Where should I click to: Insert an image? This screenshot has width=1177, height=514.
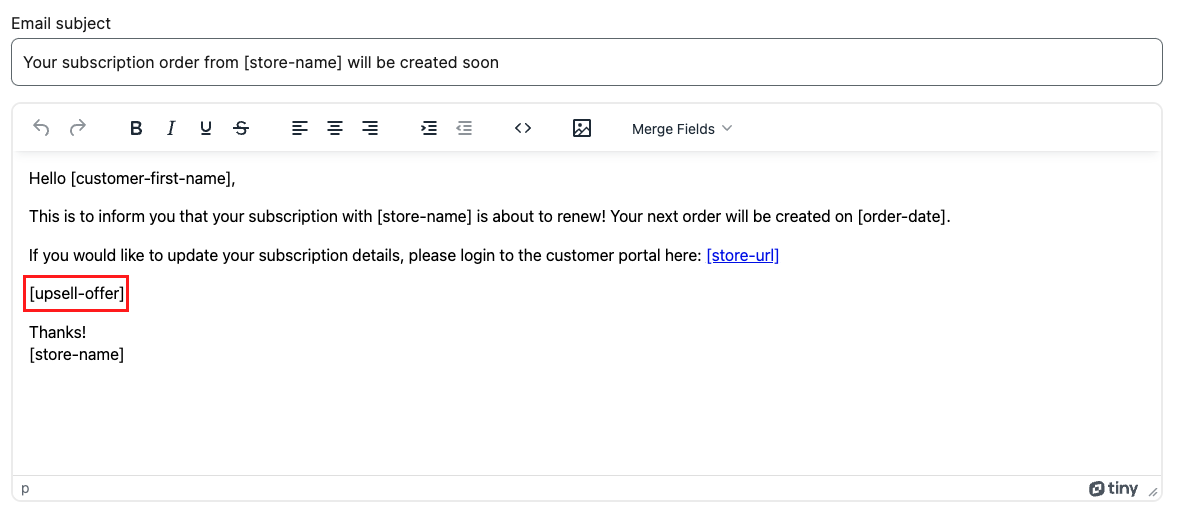582,128
